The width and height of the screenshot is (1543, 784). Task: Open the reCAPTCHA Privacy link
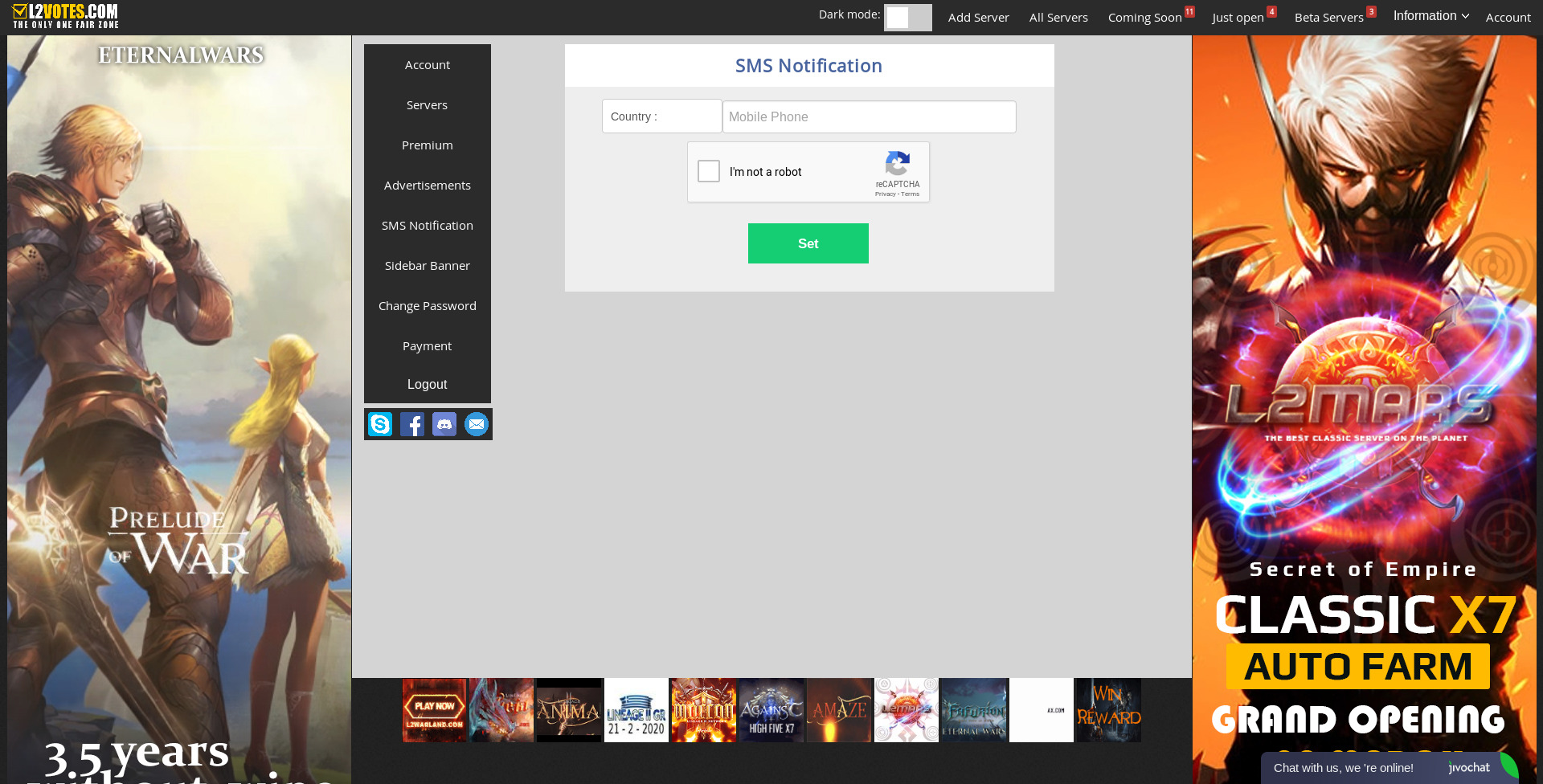(885, 194)
